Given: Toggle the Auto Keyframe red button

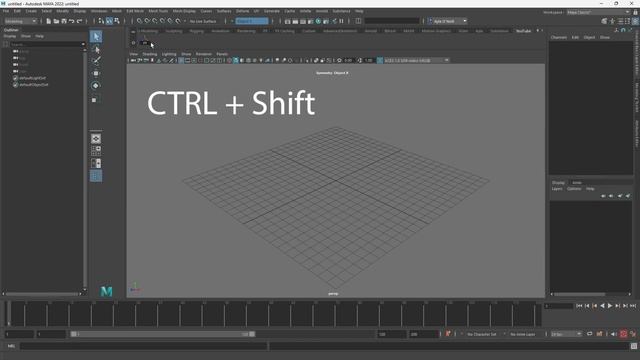Looking at the screenshot, I should 623,334.
